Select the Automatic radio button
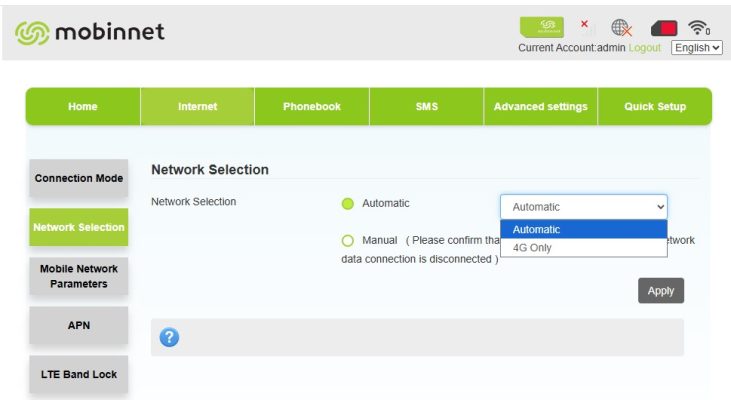The width and height of the screenshot is (731, 400). click(x=348, y=204)
